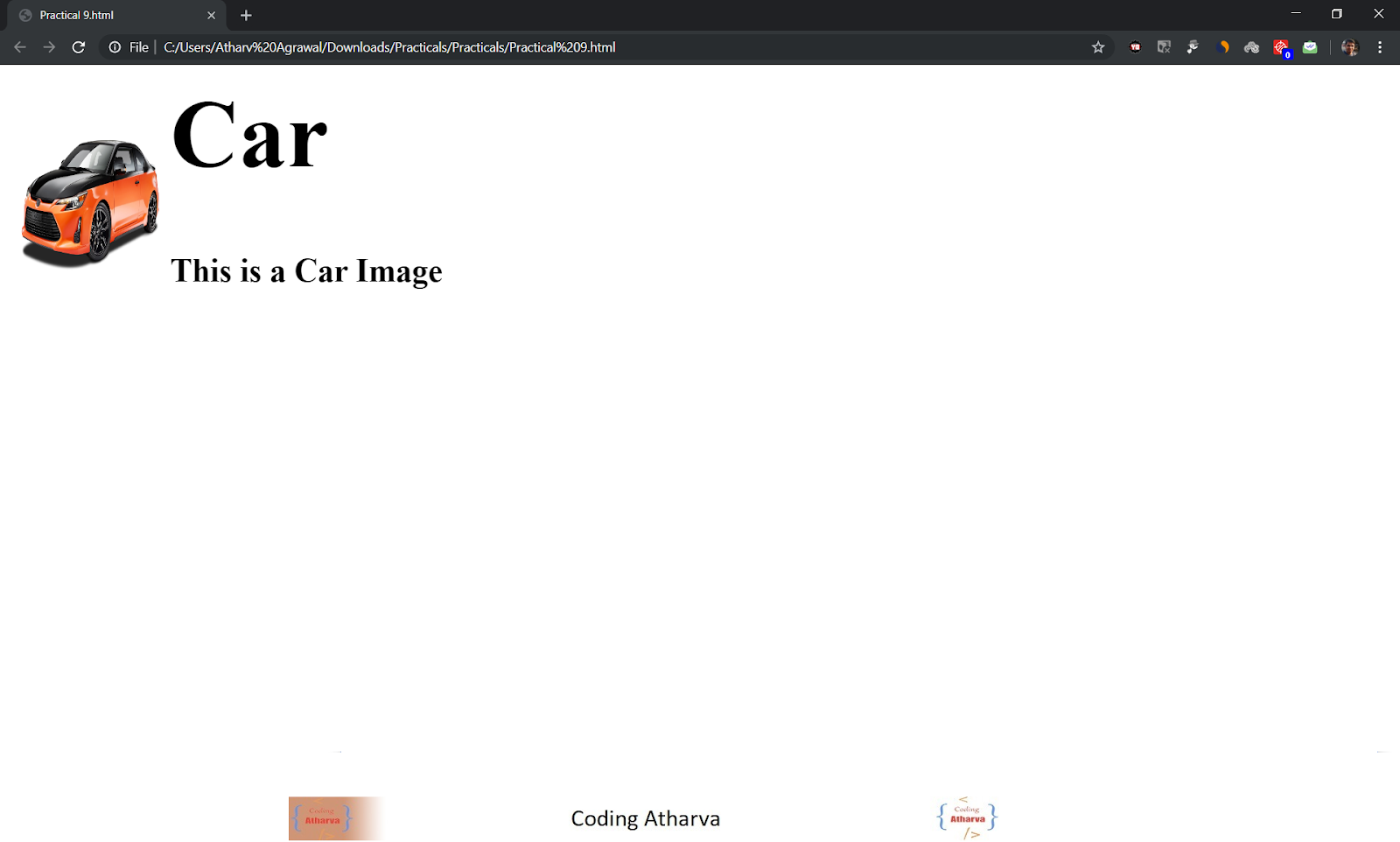Click the interlocking rings extension icon
Screen dimensions: 1400x842
(1252, 46)
